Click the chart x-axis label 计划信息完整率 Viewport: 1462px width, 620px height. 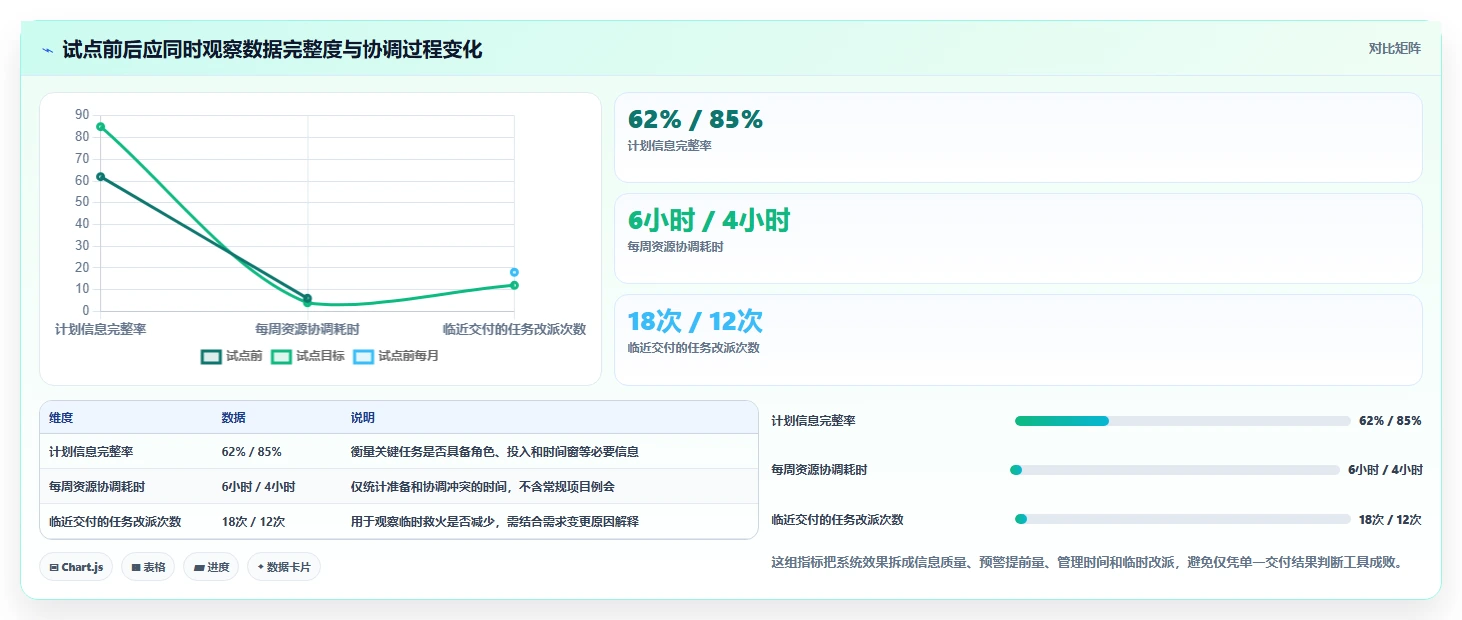click(100, 329)
